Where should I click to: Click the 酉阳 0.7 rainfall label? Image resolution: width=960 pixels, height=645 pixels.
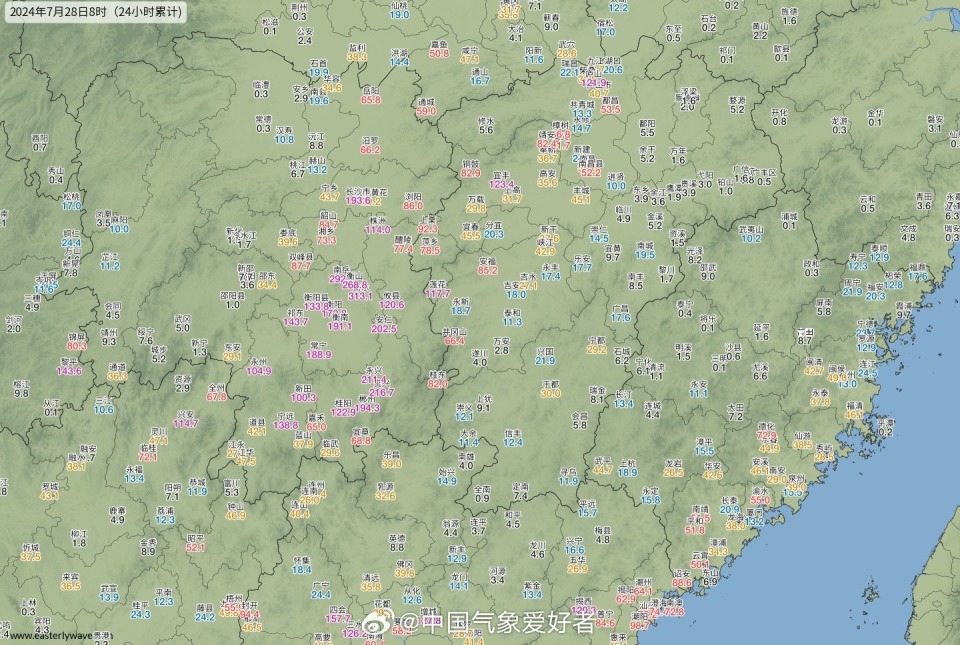click(x=40, y=143)
